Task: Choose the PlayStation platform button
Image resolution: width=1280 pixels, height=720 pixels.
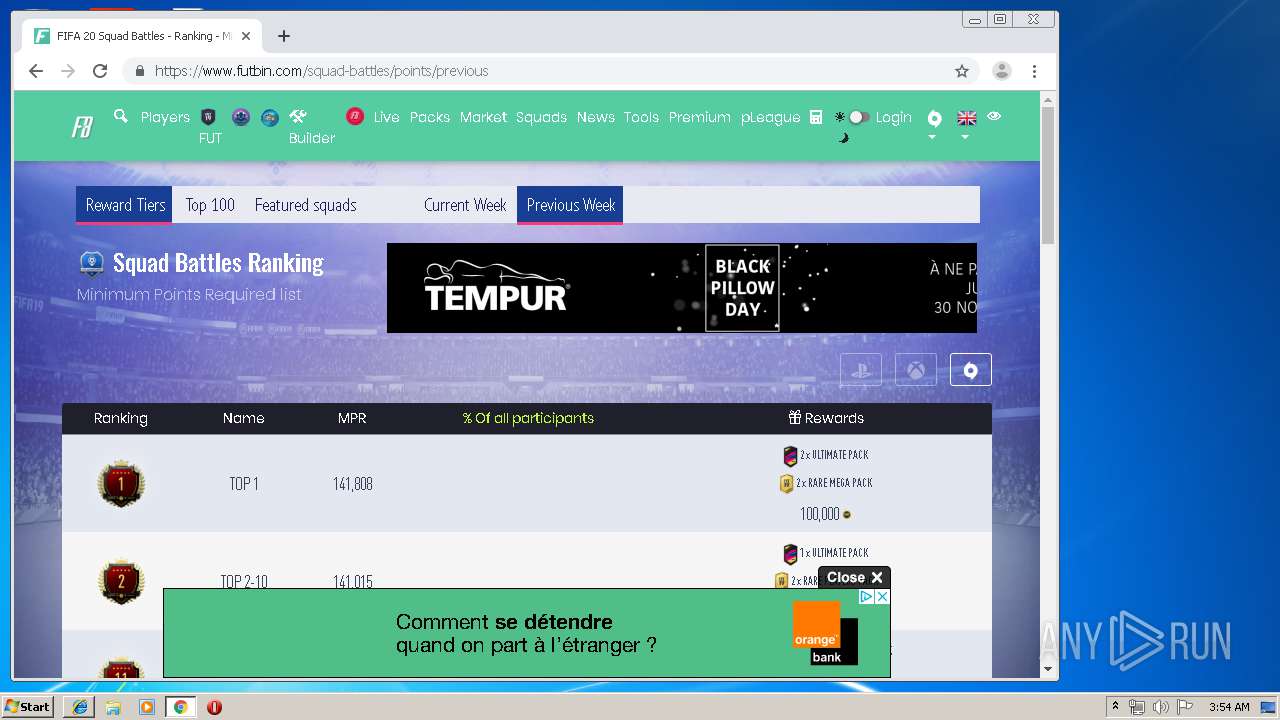Action: (x=861, y=369)
